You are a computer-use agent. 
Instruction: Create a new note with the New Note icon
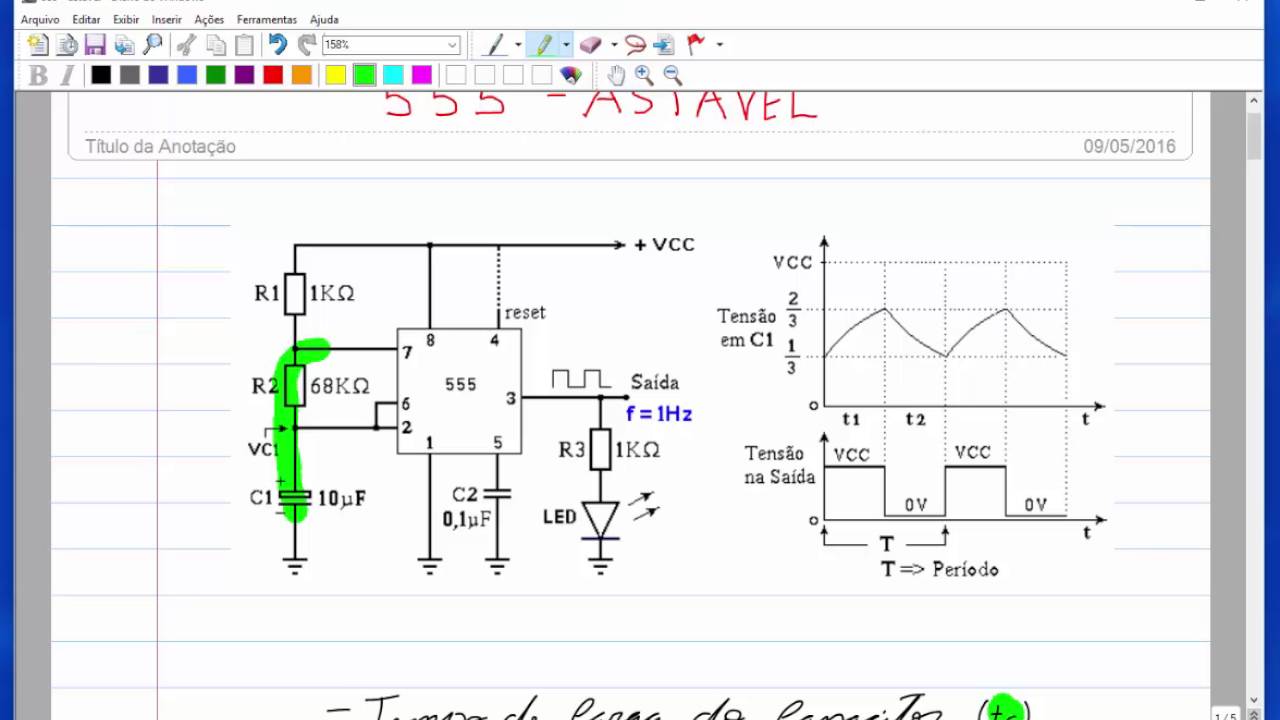37,44
